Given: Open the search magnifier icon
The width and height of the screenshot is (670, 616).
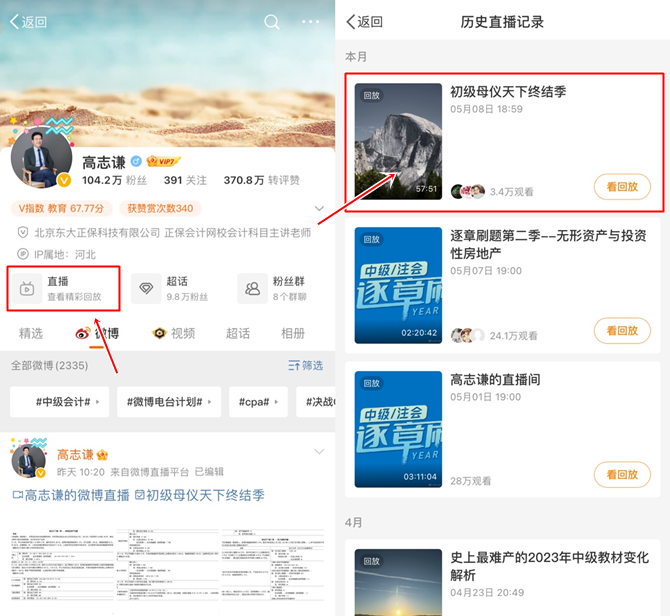Looking at the screenshot, I should pos(271,21).
